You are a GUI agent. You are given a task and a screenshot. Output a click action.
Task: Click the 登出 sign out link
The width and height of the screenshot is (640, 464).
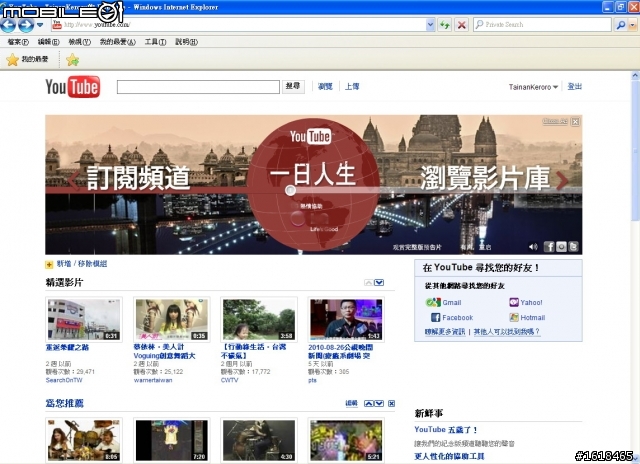coord(575,86)
